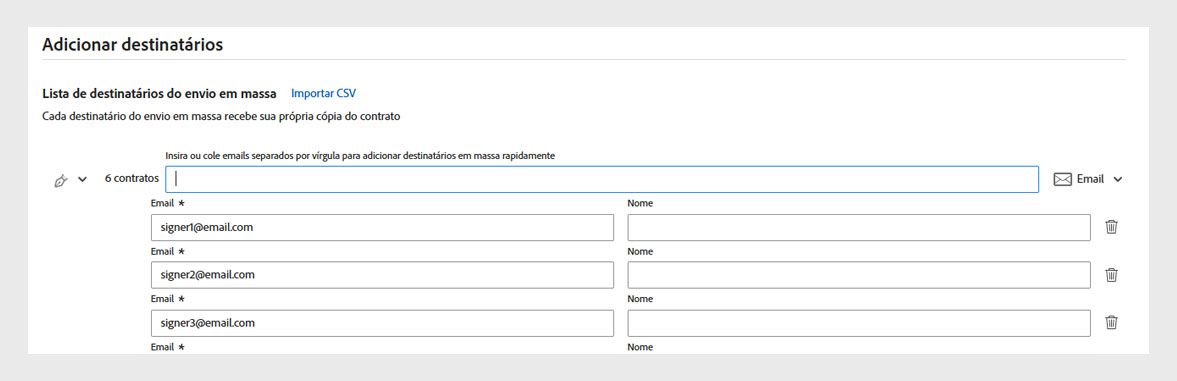Click the Nome field for signer2
This screenshot has width=1177, height=381.
pyautogui.click(x=859, y=274)
